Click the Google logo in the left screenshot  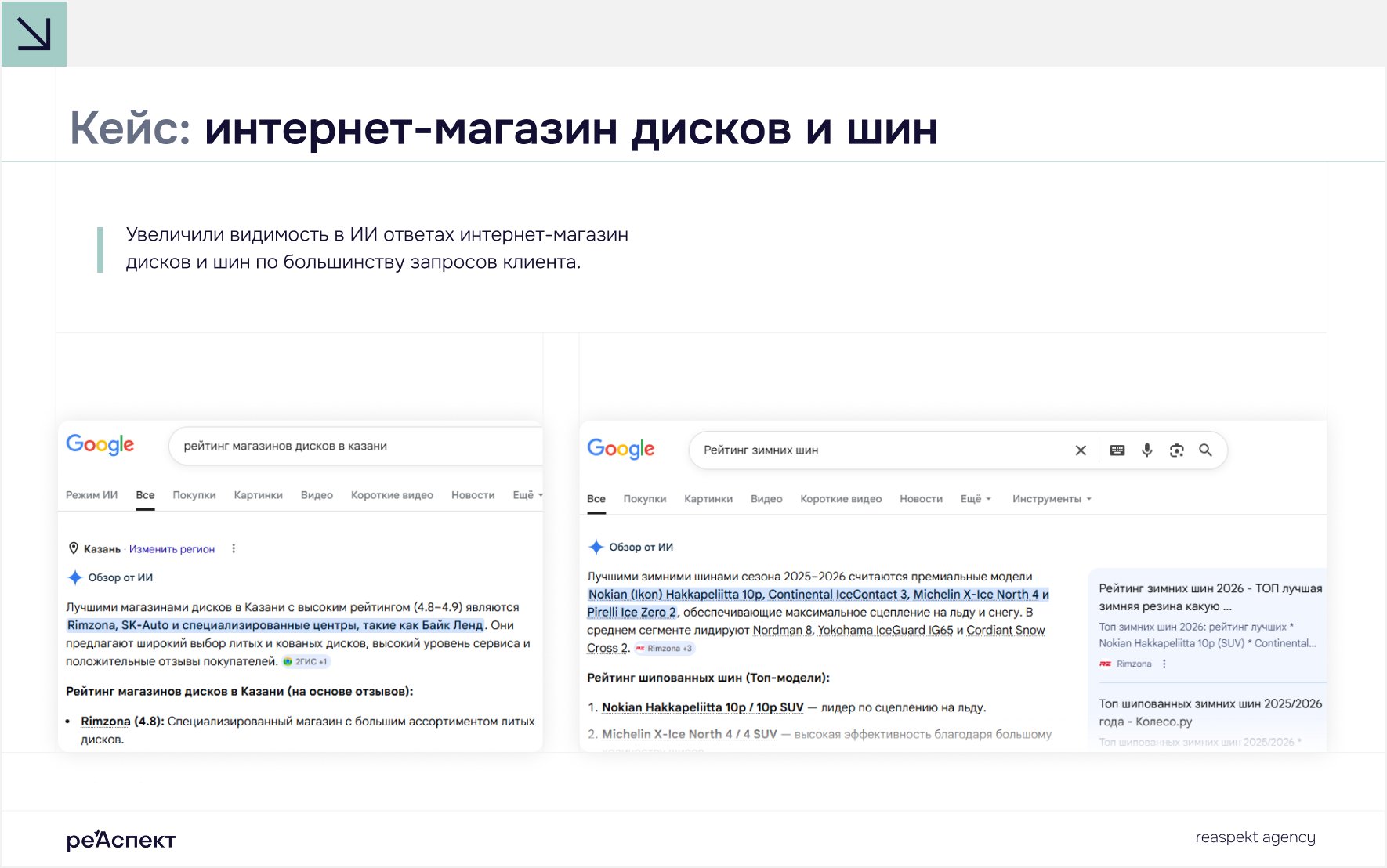pyautogui.click(x=100, y=445)
